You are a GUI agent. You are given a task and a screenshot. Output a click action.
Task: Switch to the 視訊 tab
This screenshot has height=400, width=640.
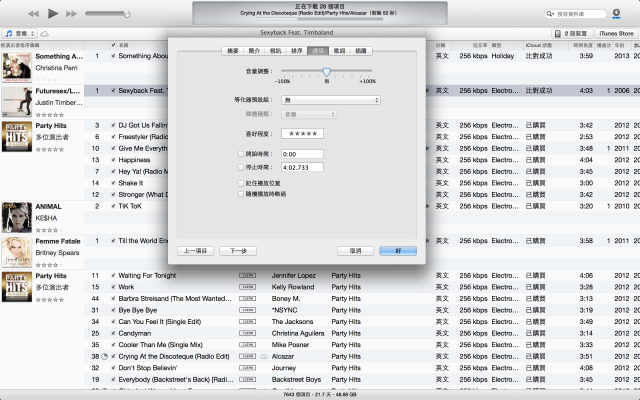click(276, 51)
